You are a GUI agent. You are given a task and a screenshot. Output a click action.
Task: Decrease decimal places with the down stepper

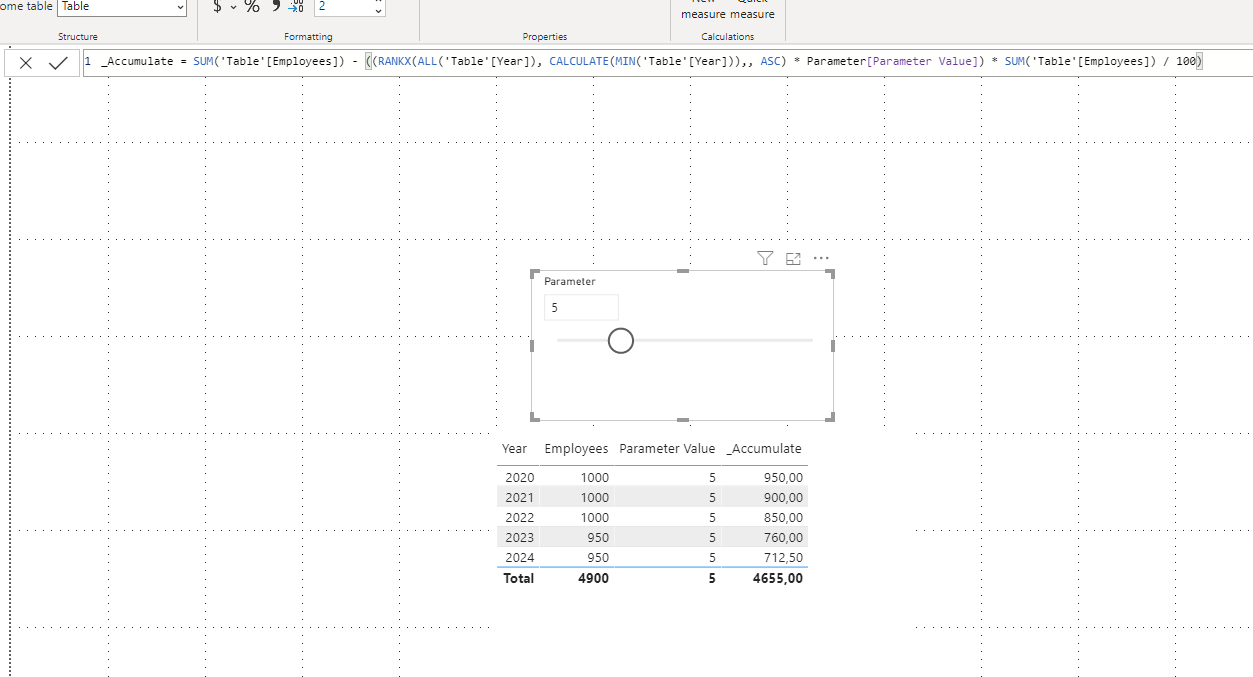pos(378,11)
